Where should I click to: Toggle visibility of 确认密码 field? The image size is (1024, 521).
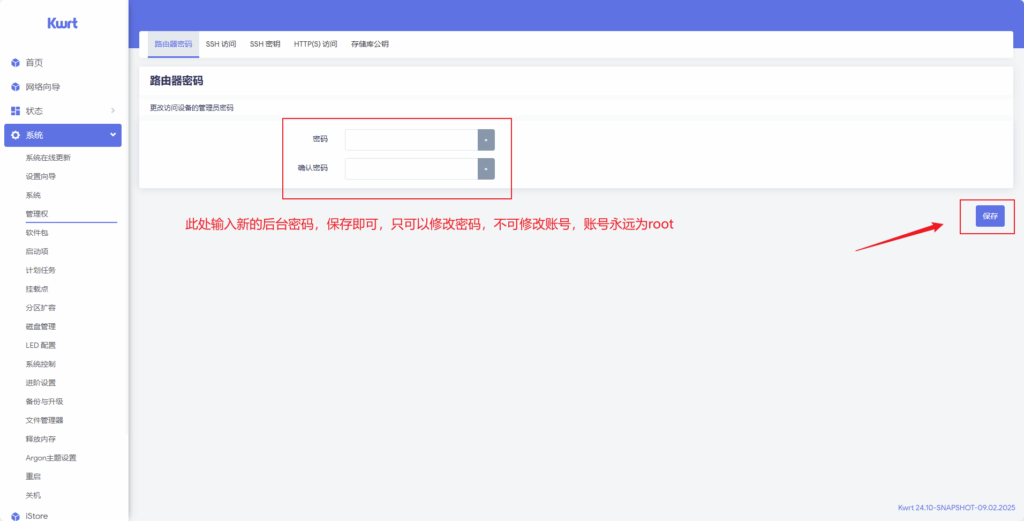tap(486, 169)
